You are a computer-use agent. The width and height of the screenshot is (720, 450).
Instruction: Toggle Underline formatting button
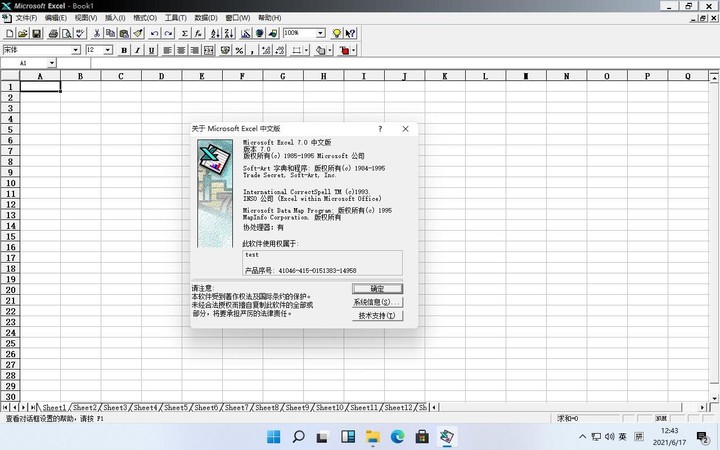point(151,50)
